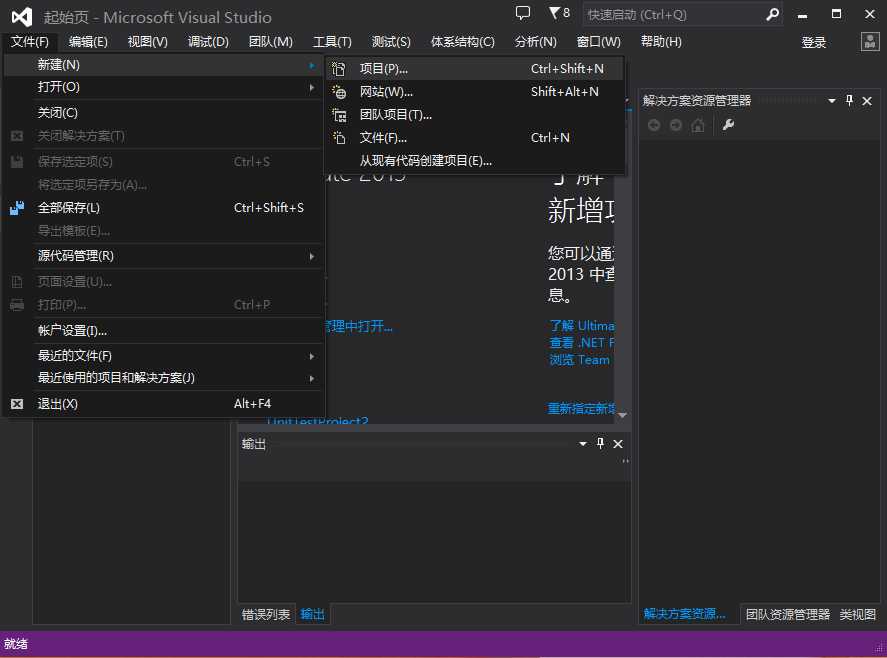Click the 文件(F) menu header
This screenshot has height=658, width=887.
[30, 42]
